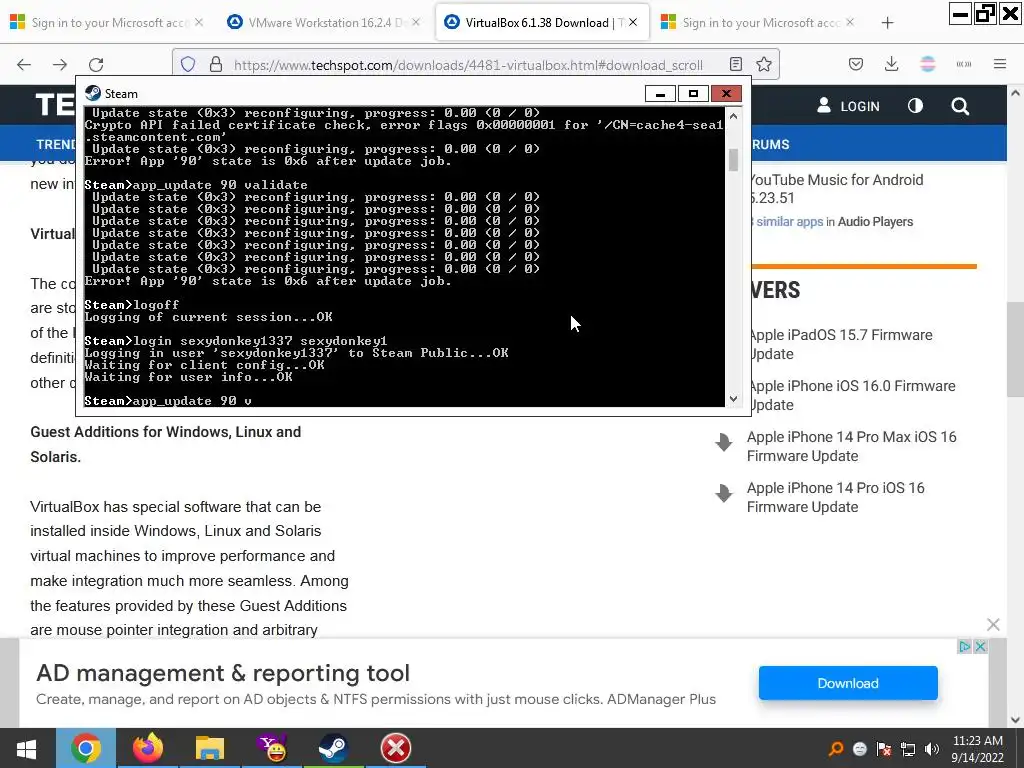
Task: Minimize the Steam console window
Action: (660, 93)
